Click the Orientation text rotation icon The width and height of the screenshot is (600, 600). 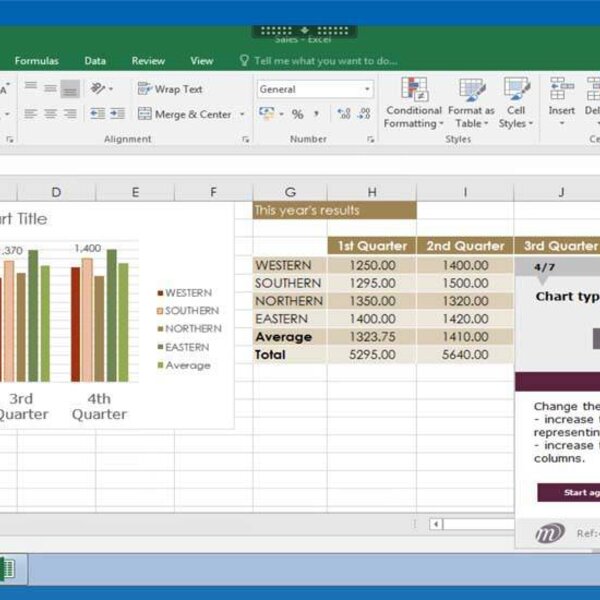click(98, 89)
